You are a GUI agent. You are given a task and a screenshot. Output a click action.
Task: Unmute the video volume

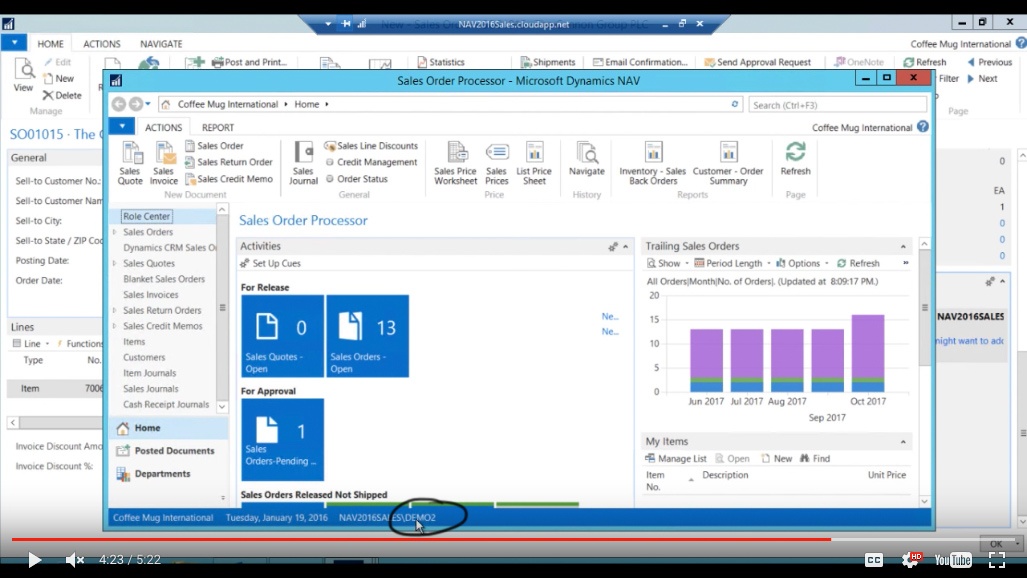point(75,560)
